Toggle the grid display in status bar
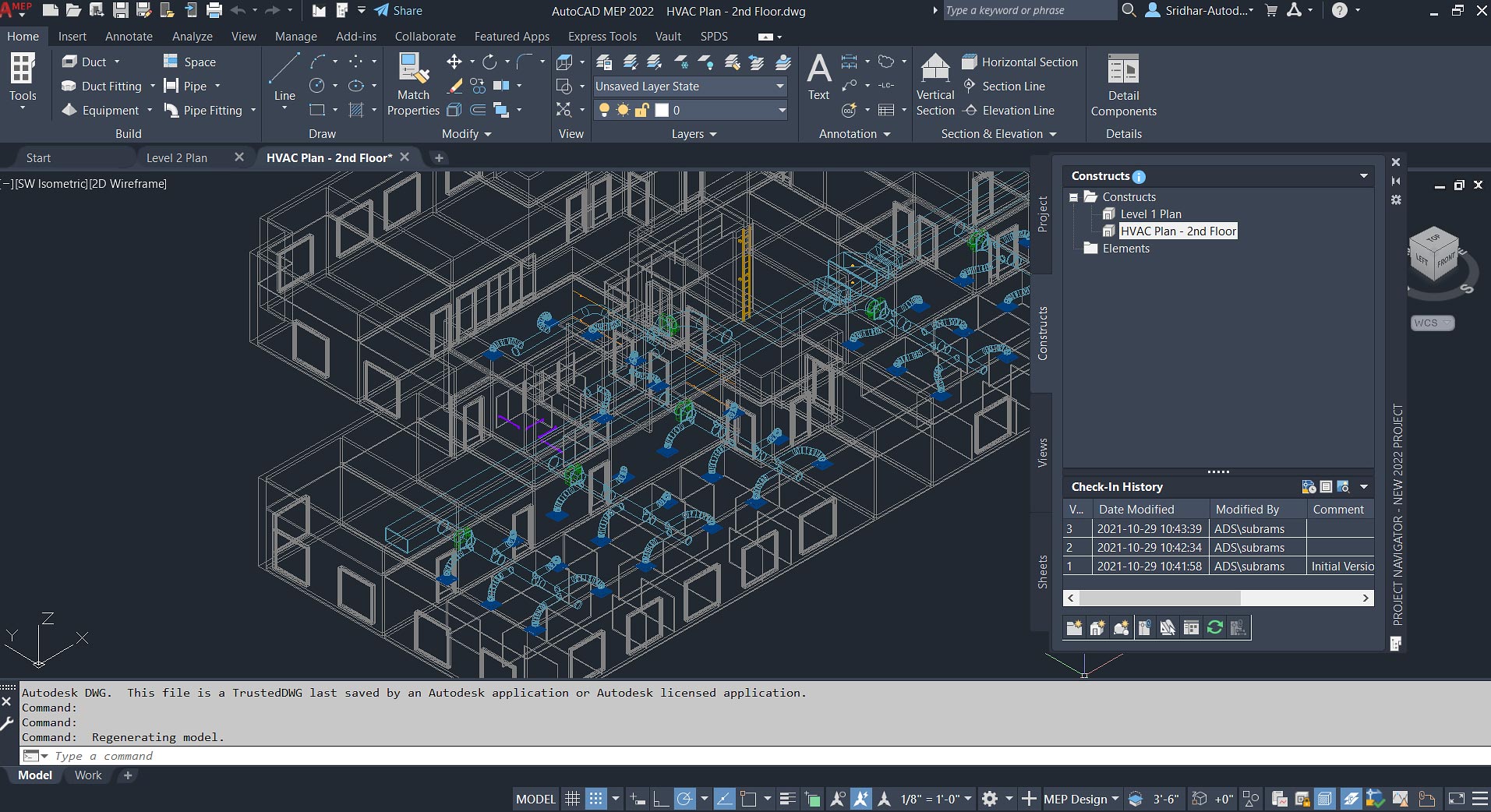The width and height of the screenshot is (1491, 812). pyautogui.click(x=572, y=799)
